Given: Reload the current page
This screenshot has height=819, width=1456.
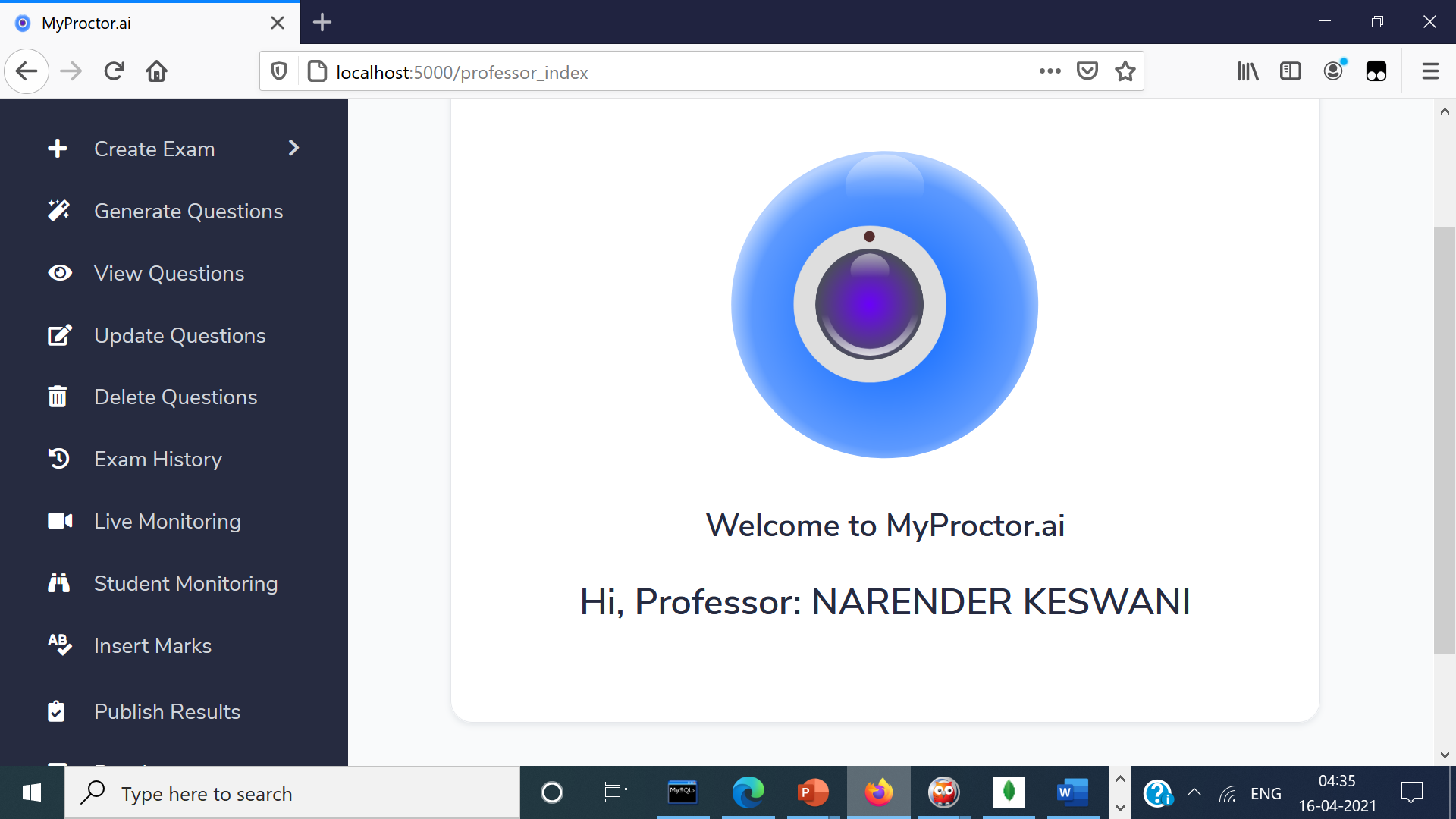Looking at the screenshot, I should pyautogui.click(x=115, y=71).
